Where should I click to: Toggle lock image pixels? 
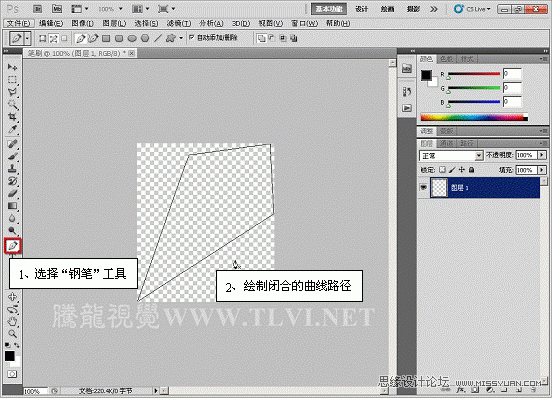coord(452,170)
